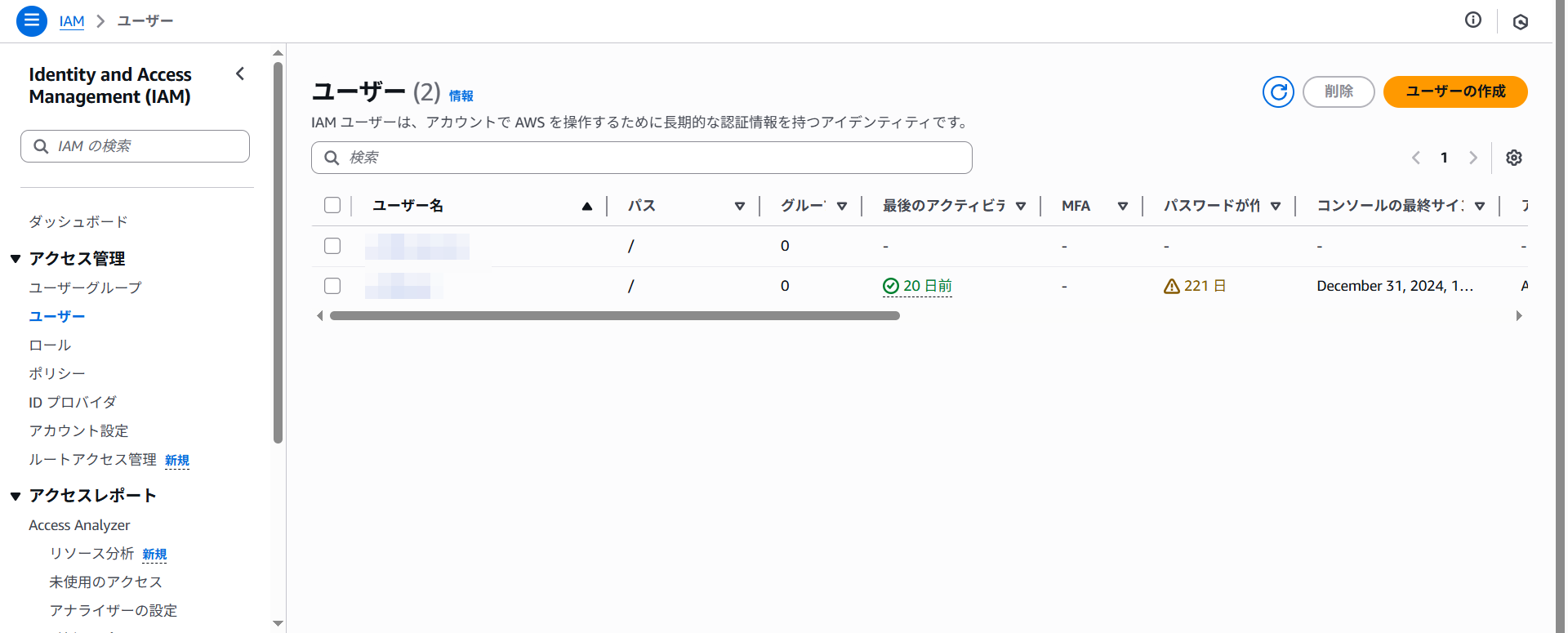Image resolution: width=1568 pixels, height=633 pixels.
Task: Select the first user row checkbox
Action: (332, 246)
